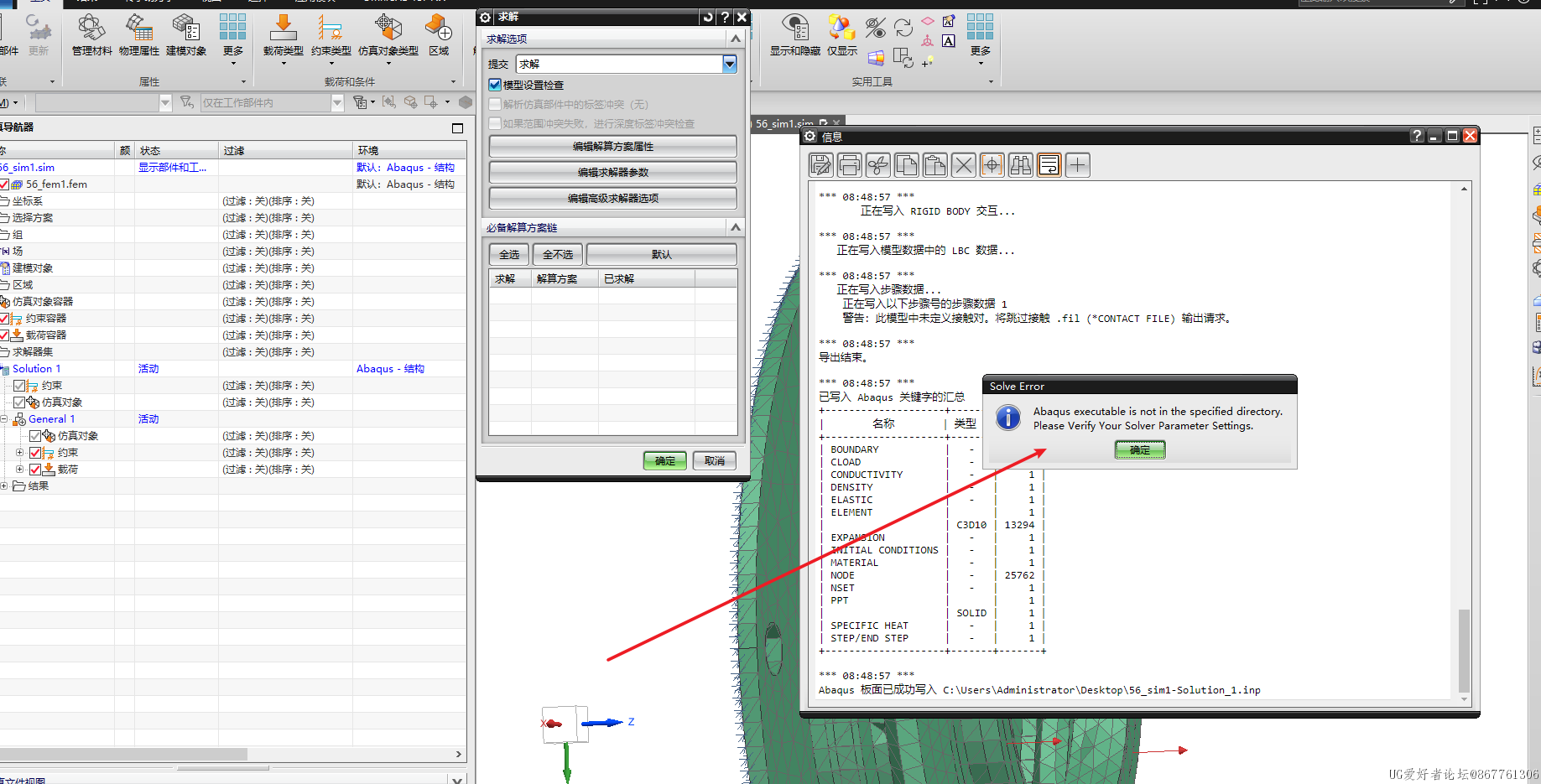Toggle checkbox for 约束 under Solution 1
Viewport: 1541px width, 784px height.
point(19,386)
